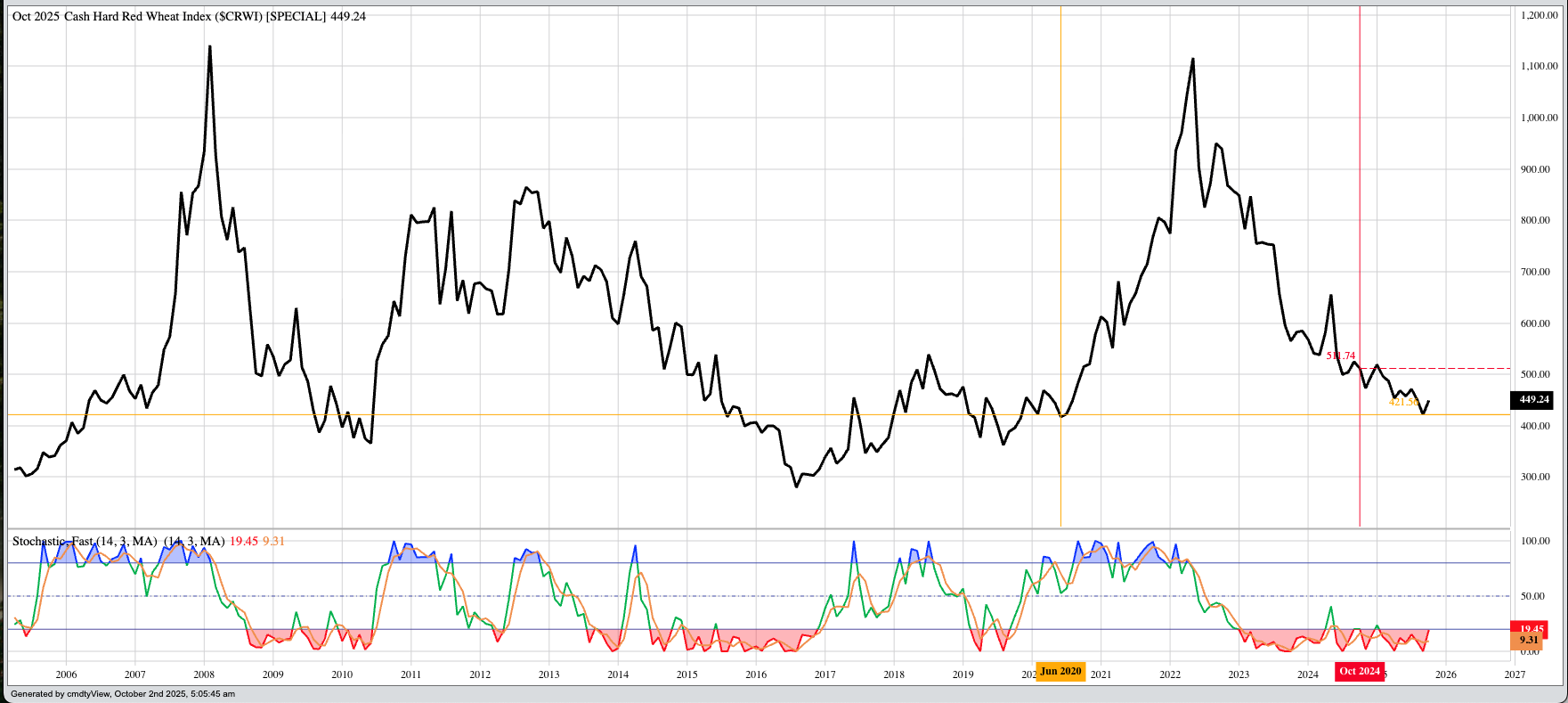Select the 'Stochastic - Fast (14, 3, MA)' indicator label

point(85,541)
